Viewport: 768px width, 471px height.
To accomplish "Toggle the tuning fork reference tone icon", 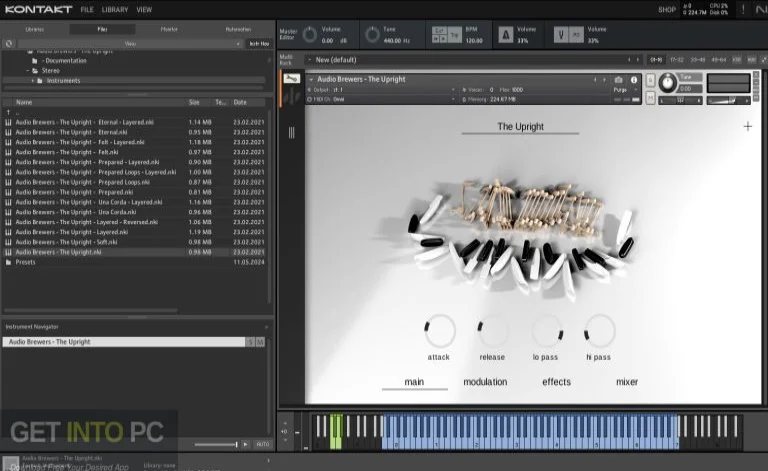I will tap(561, 35).
